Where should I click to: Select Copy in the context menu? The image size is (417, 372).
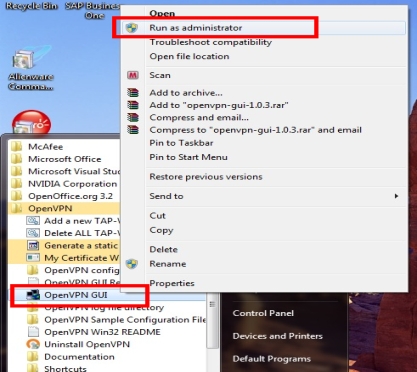pos(161,230)
